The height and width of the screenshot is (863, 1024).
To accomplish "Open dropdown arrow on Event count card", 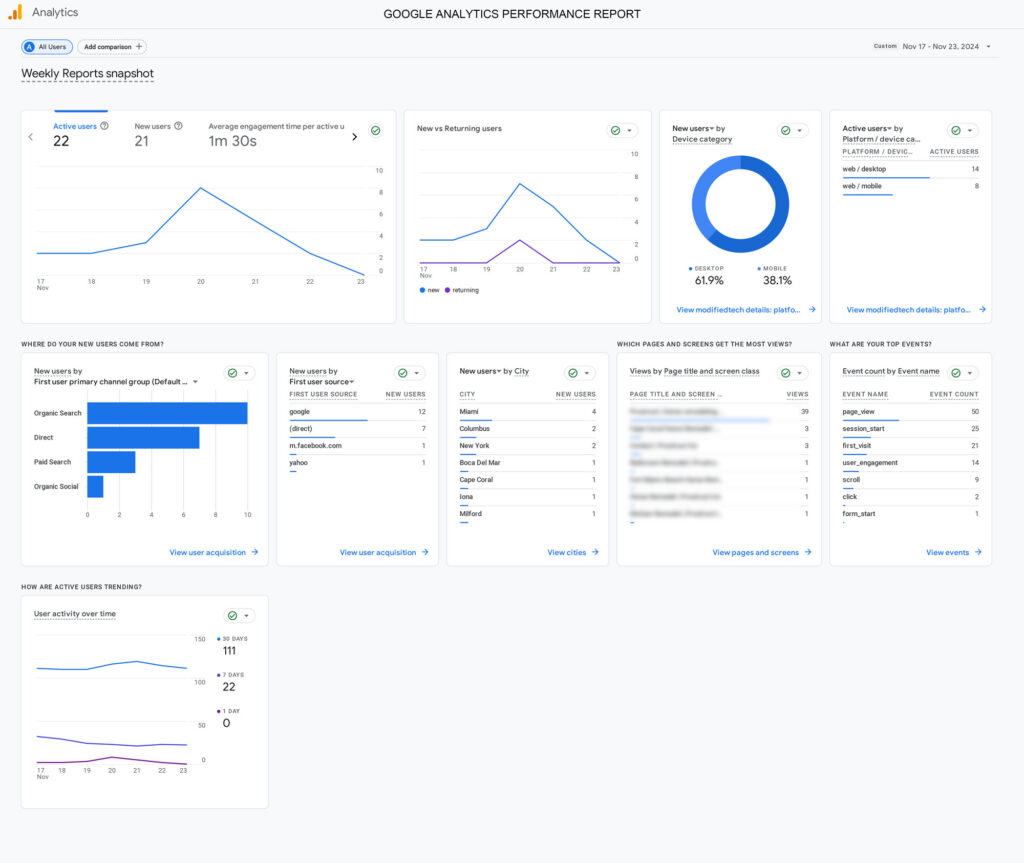I will tap(970, 373).
